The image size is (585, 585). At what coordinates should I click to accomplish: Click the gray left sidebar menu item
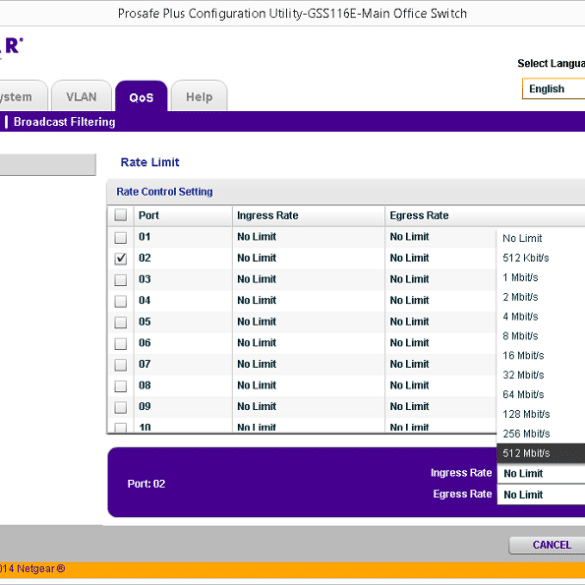click(x=48, y=164)
